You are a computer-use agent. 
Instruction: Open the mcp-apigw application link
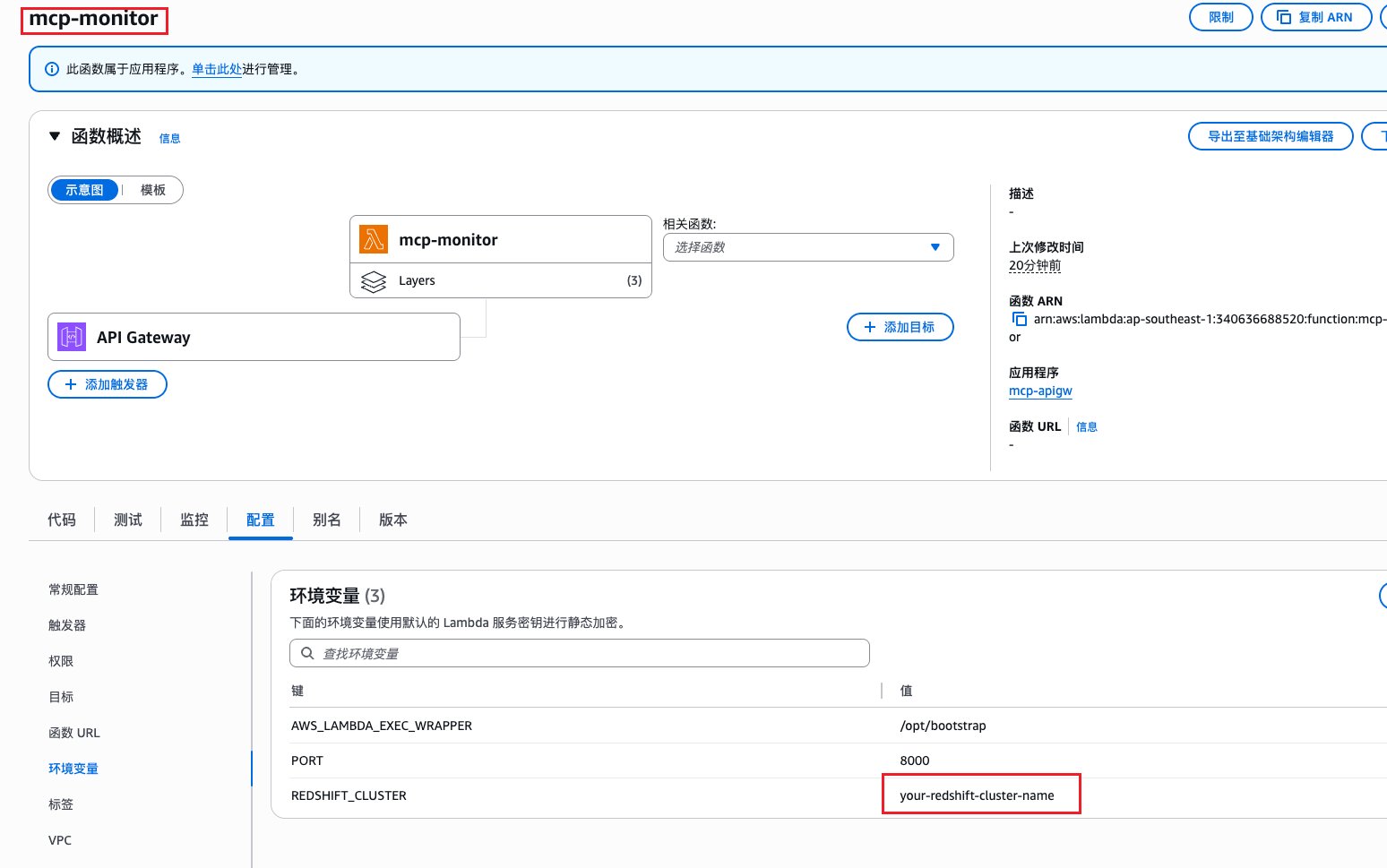(1040, 391)
